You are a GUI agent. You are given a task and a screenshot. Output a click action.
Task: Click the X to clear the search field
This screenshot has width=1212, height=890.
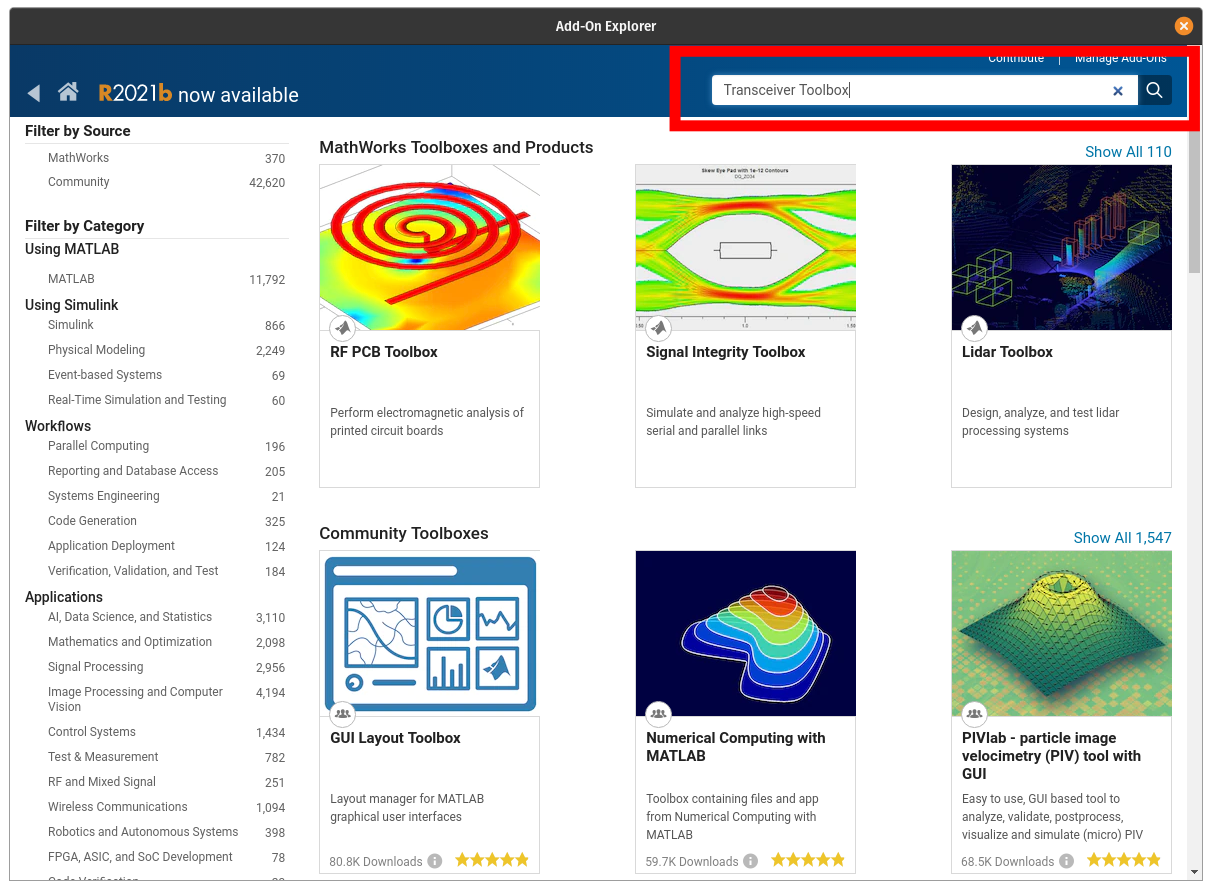[x=1117, y=90]
